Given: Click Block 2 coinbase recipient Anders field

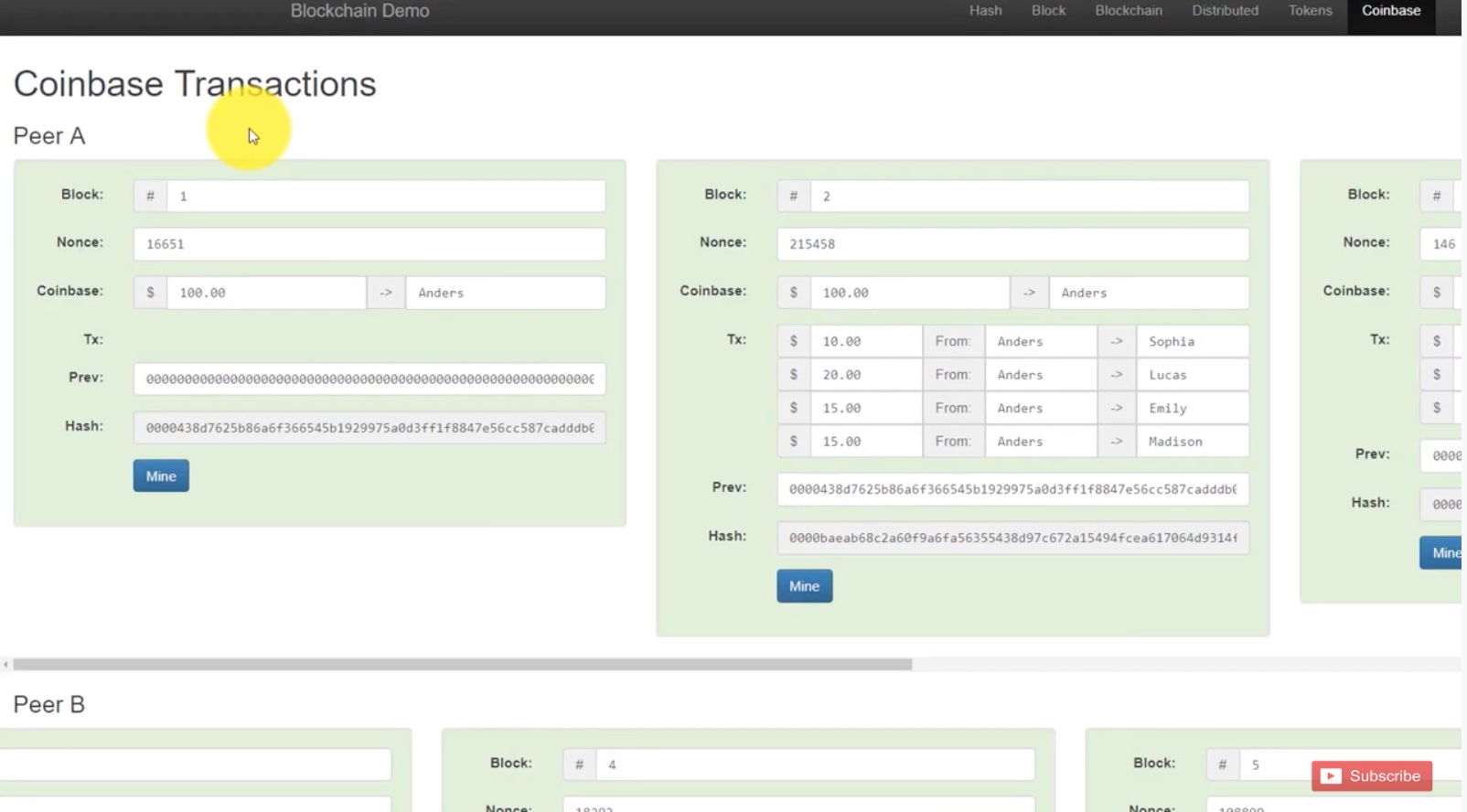Looking at the screenshot, I should pyautogui.click(x=1148, y=293).
